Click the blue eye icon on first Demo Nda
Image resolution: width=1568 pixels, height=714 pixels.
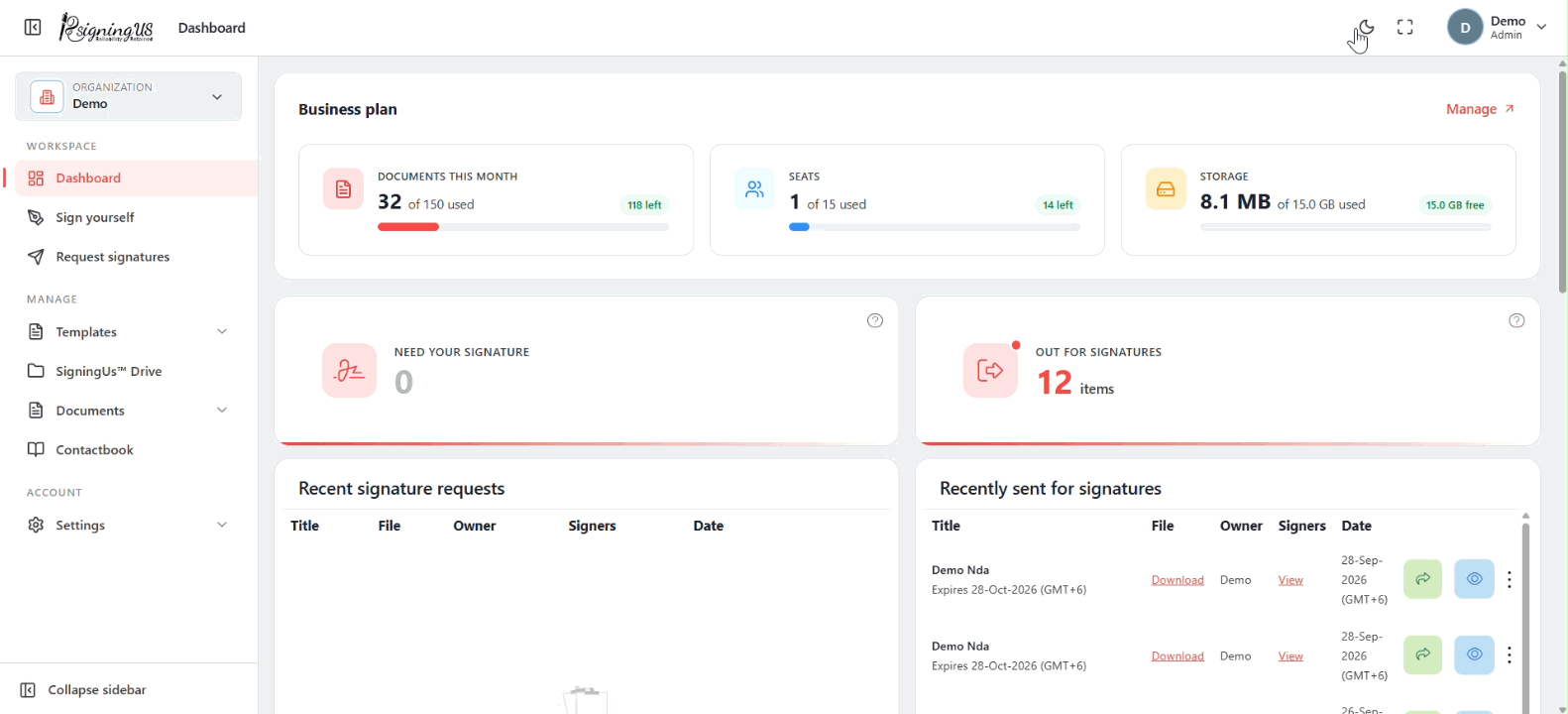(1474, 579)
